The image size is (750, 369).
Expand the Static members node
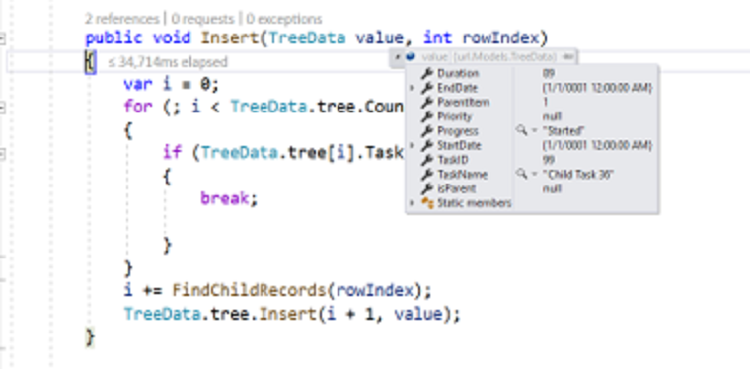412,203
